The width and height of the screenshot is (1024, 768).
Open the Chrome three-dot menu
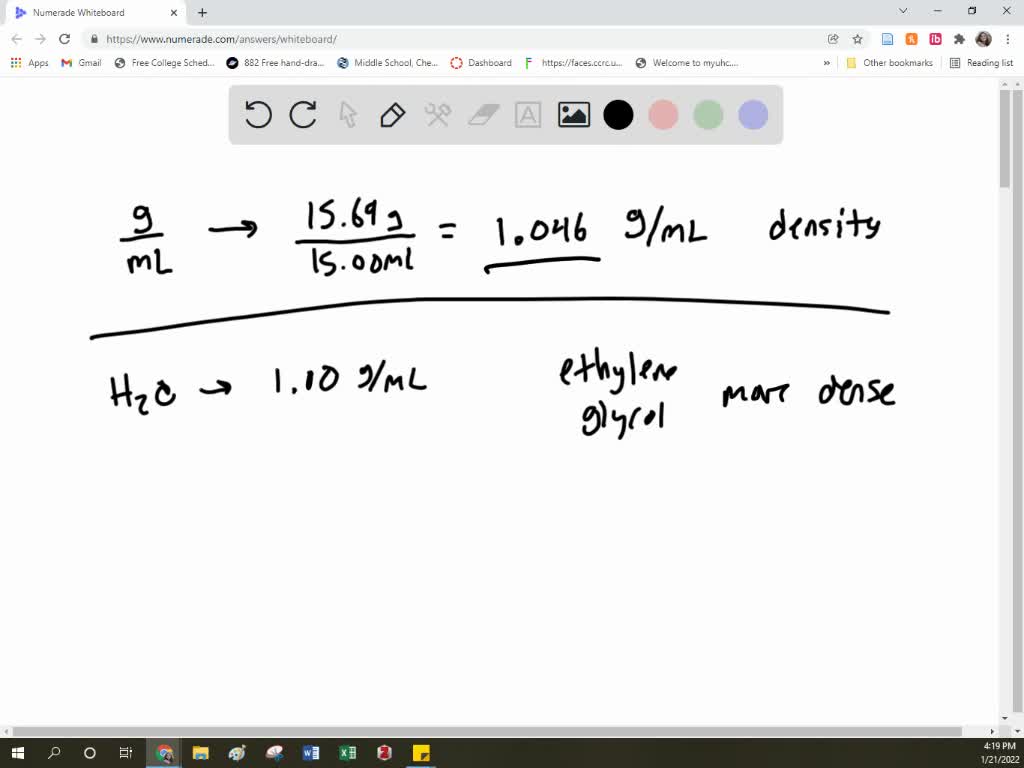coord(1005,37)
